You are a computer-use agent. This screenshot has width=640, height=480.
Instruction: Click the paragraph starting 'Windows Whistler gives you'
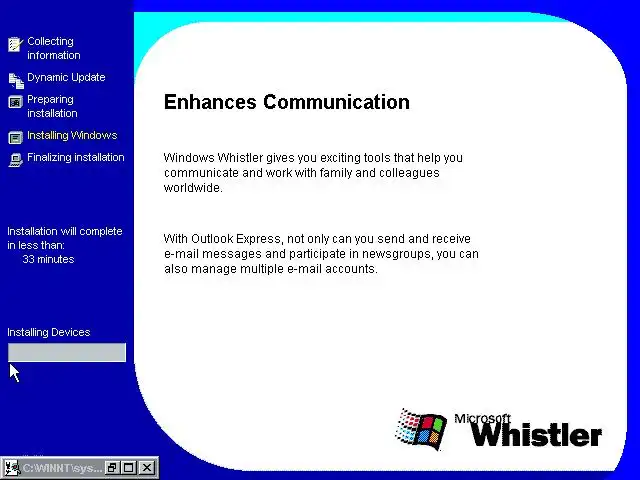[x=313, y=173]
